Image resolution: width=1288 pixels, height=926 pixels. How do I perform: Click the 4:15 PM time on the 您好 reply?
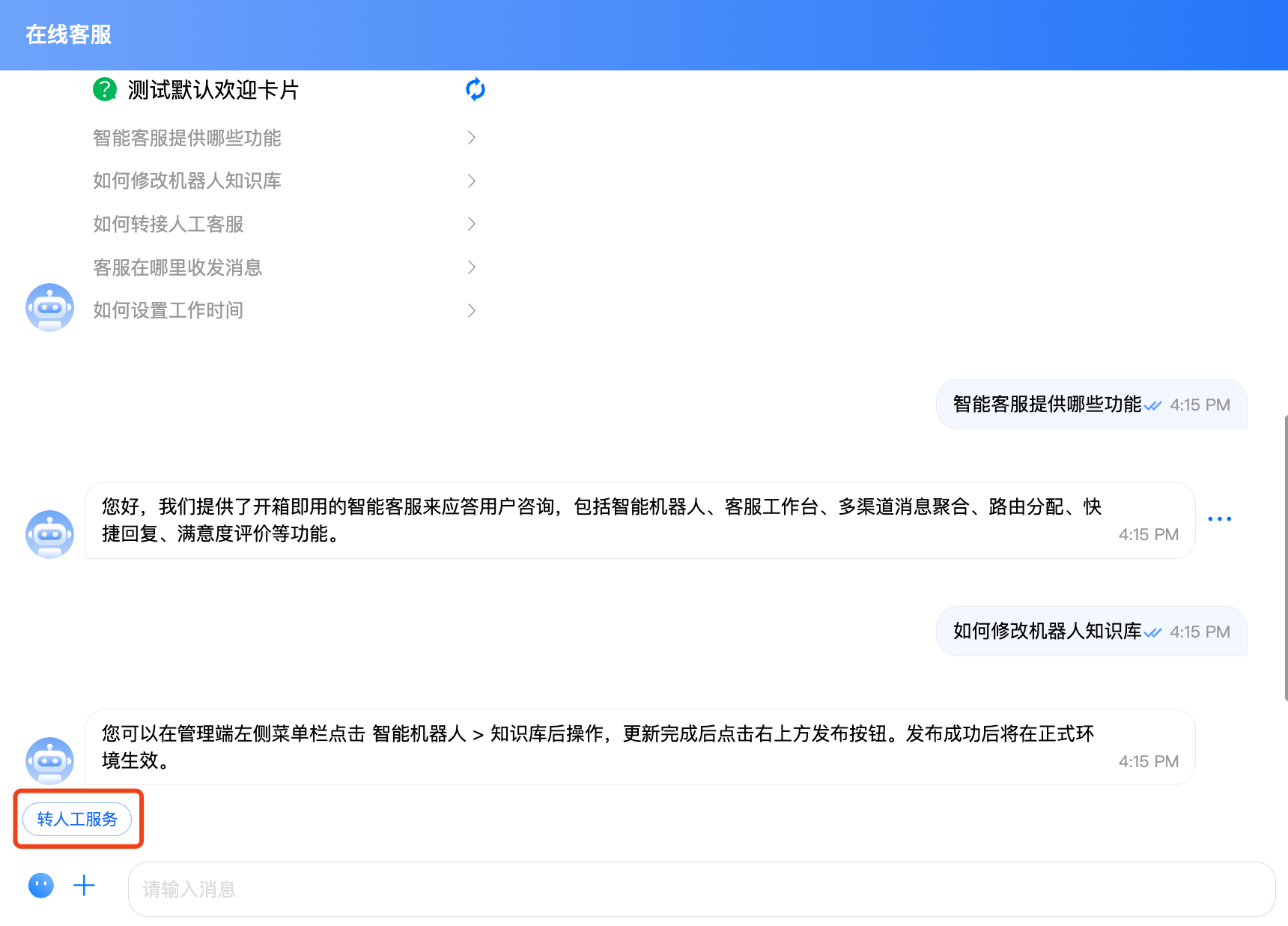pyautogui.click(x=1149, y=535)
